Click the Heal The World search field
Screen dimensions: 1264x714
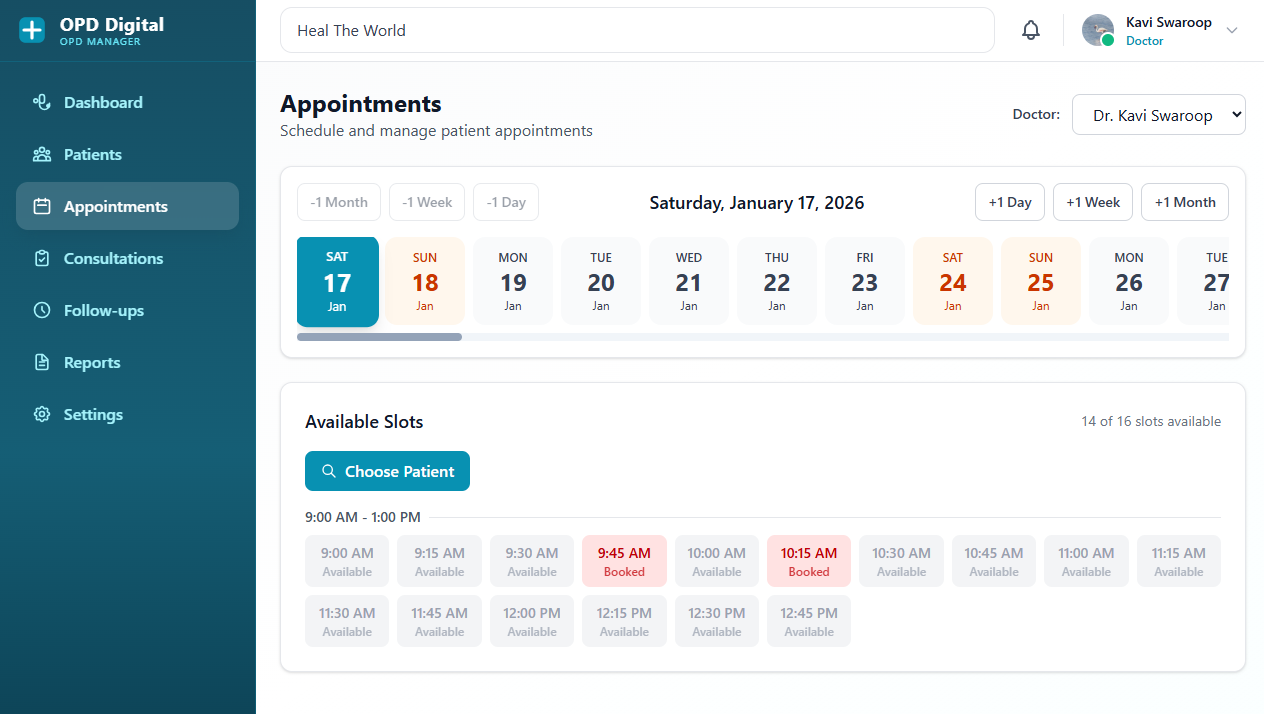point(637,30)
